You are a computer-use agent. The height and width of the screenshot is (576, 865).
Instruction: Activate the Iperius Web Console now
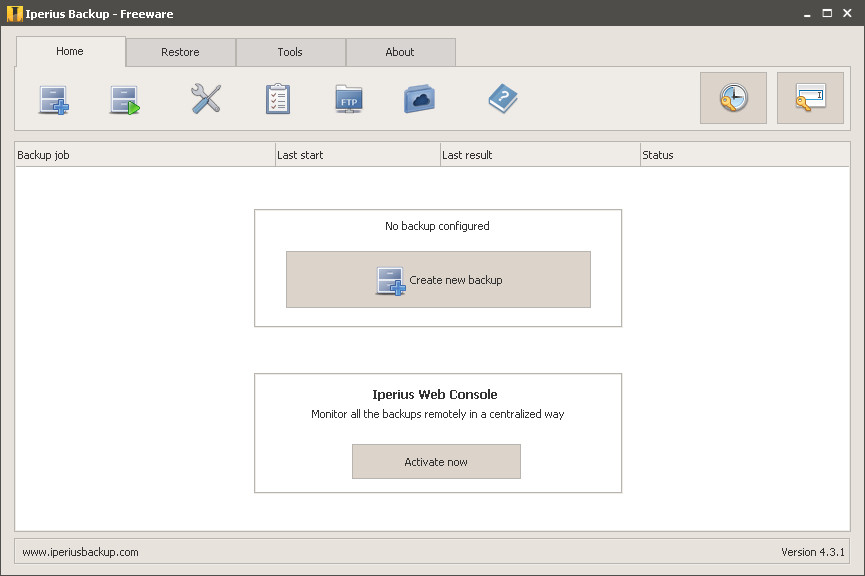point(436,461)
